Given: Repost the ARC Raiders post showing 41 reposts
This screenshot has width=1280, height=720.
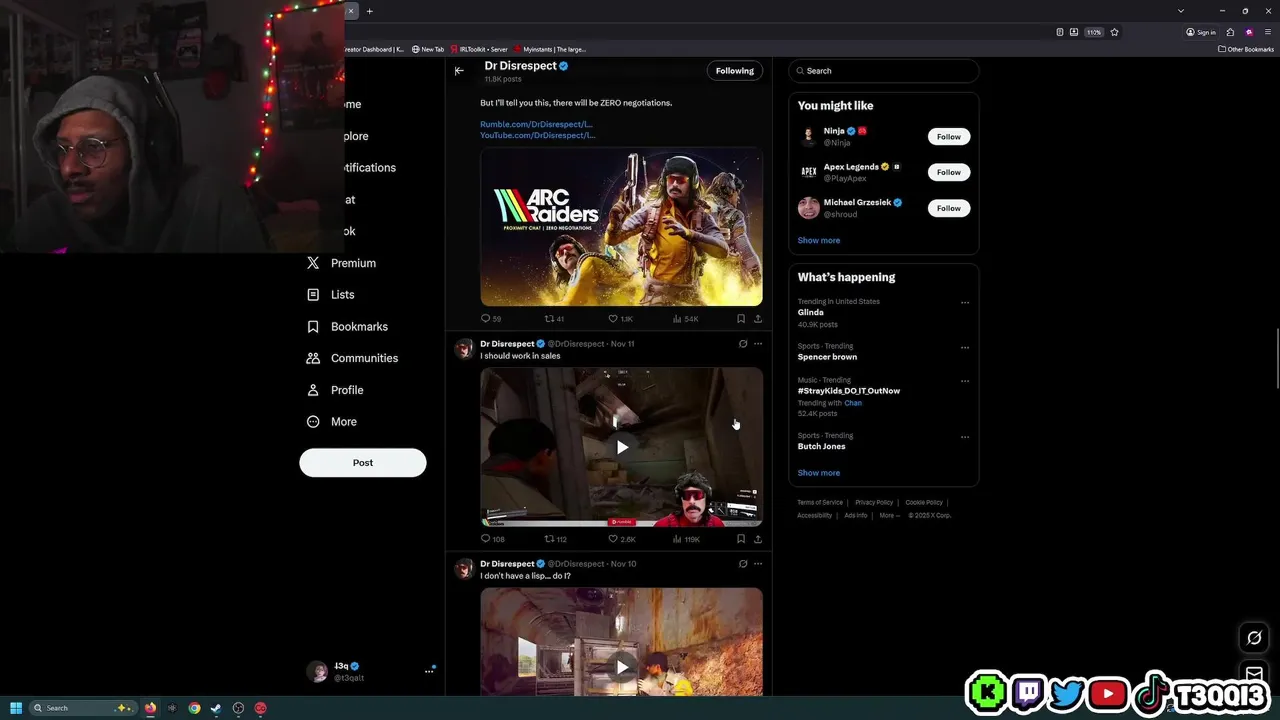Looking at the screenshot, I should click(554, 319).
